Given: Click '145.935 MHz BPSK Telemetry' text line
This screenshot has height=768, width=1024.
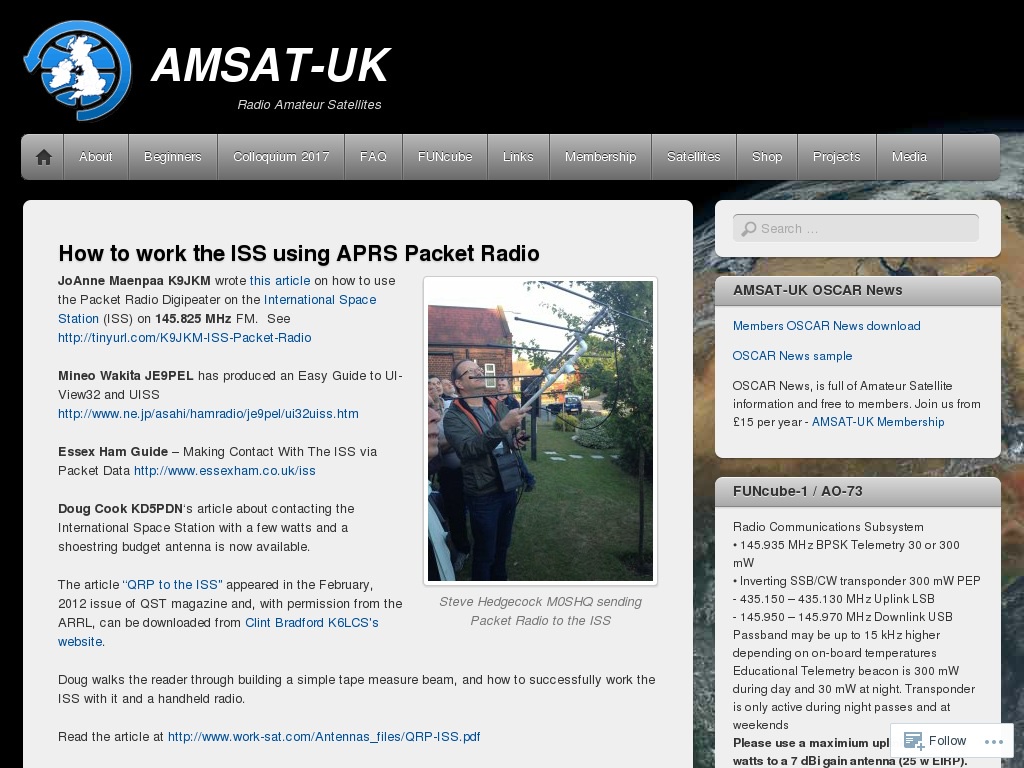Looking at the screenshot, I should pyautogui.click(x=846, y=554).
